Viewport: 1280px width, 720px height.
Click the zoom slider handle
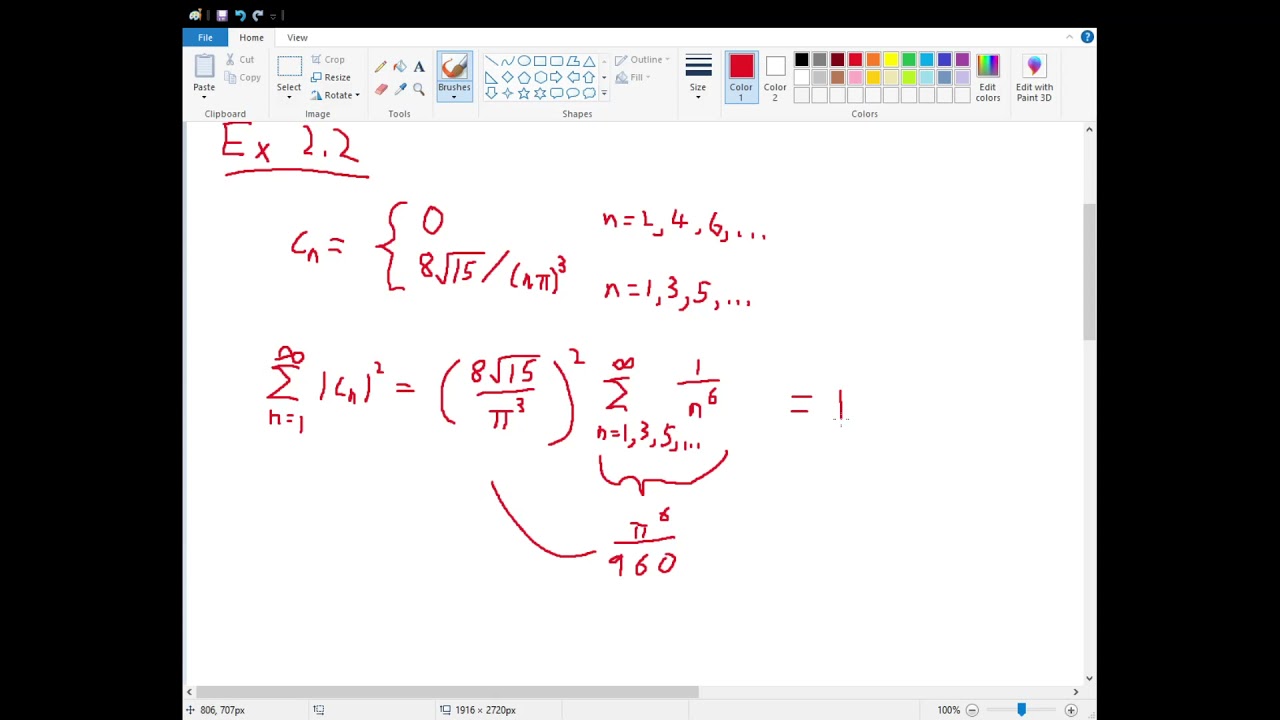(1021, 710)
